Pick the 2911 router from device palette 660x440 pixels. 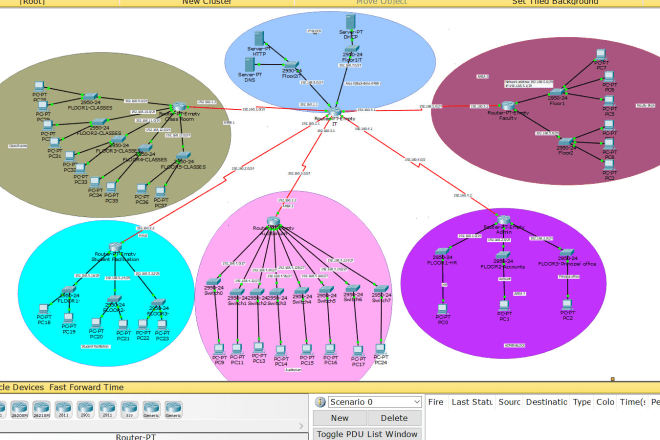(107, 409)
